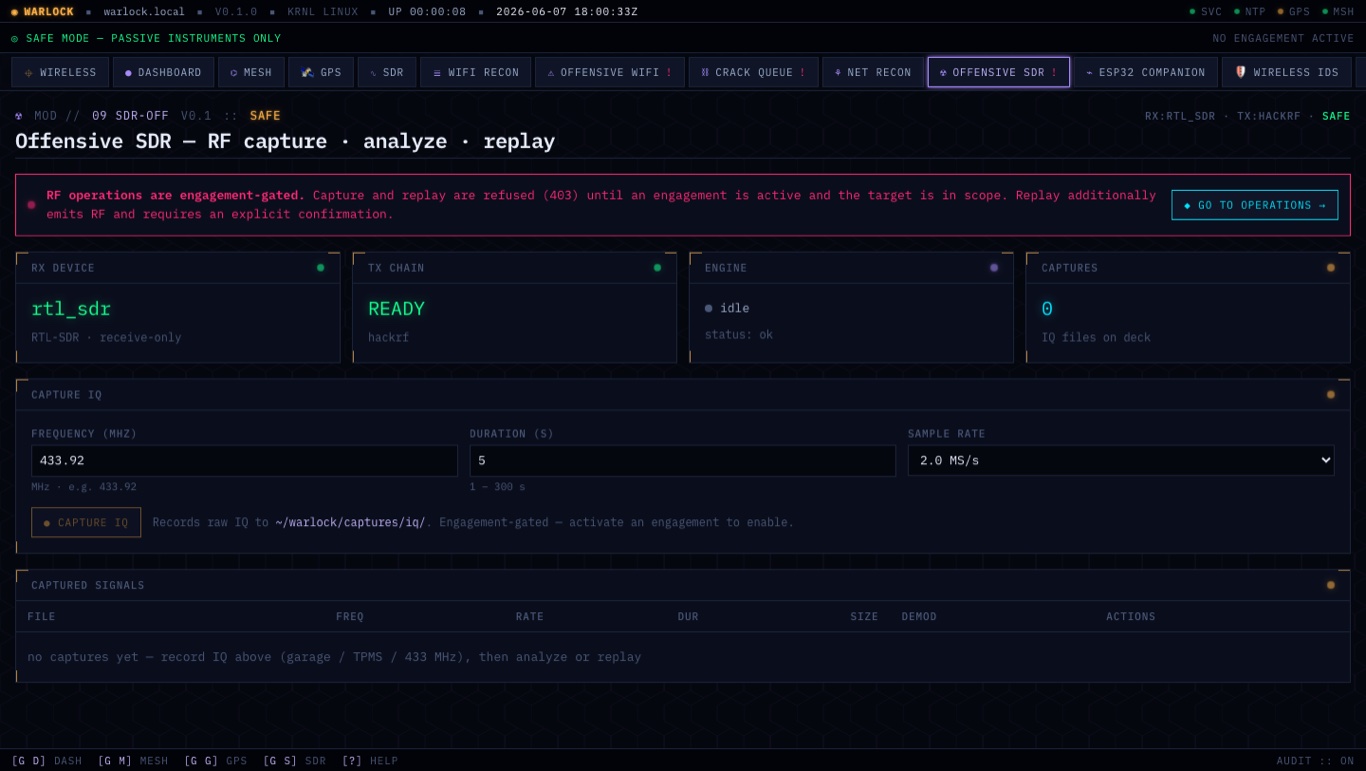1366x771 pixels.
Task: Click the MSH status indicator
Action: [x=1338, y=12]
